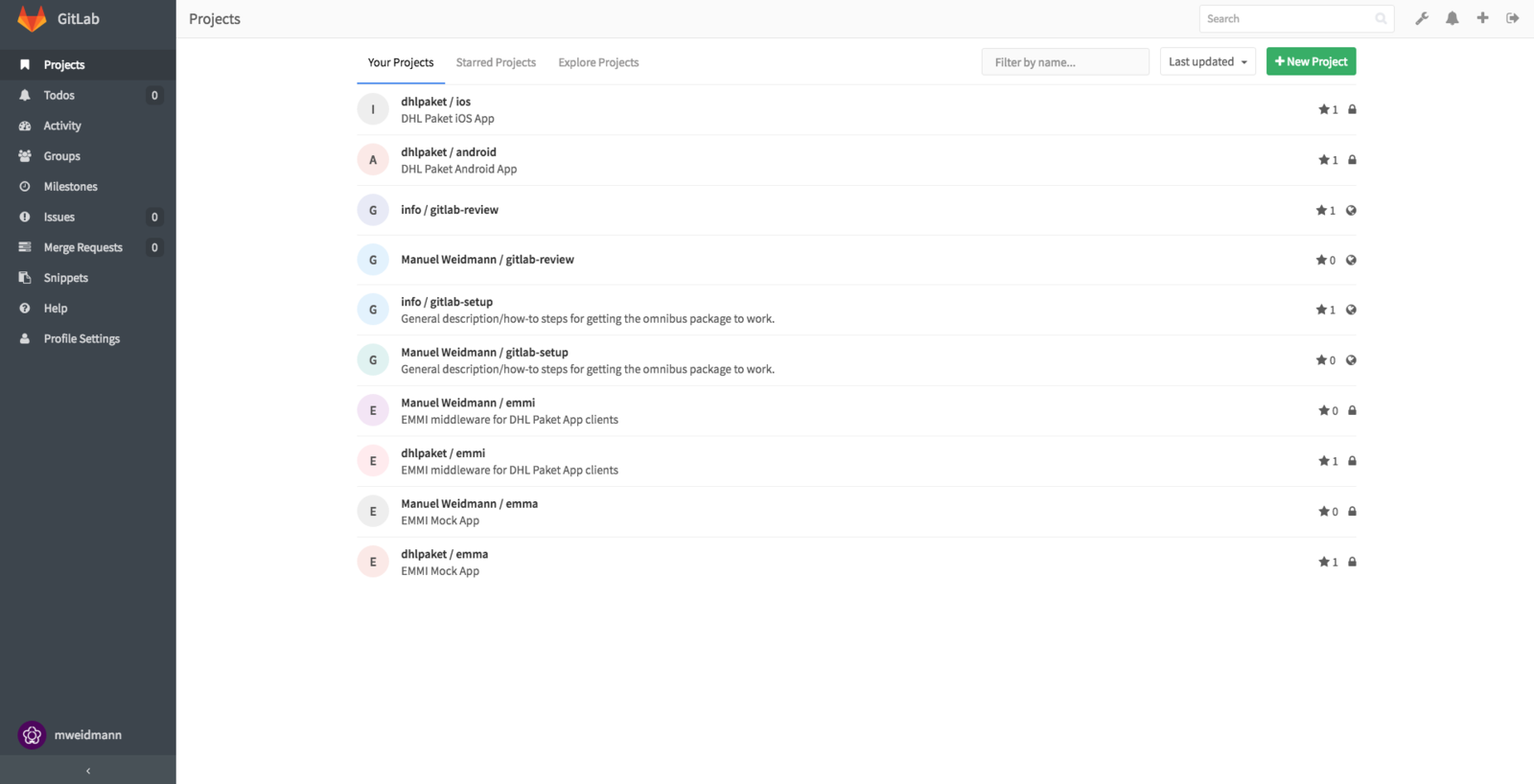Open the dhlpaket / emma project link

point(445,555)
